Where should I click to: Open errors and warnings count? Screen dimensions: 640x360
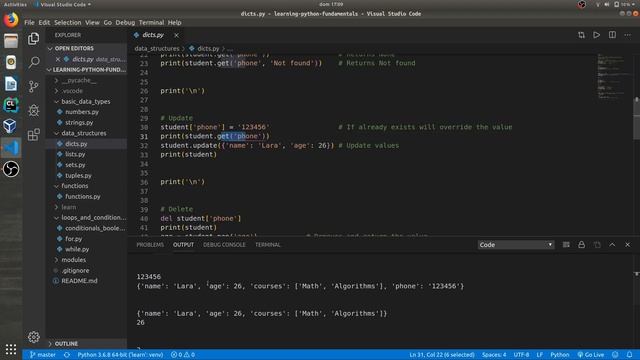click(182, 355)
